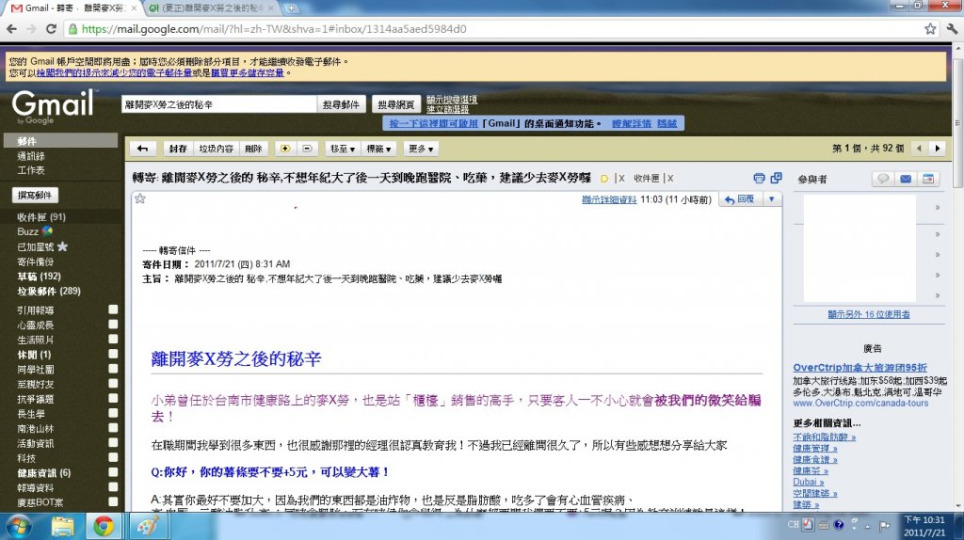Click the print-all printer icon

coord(759,178)
